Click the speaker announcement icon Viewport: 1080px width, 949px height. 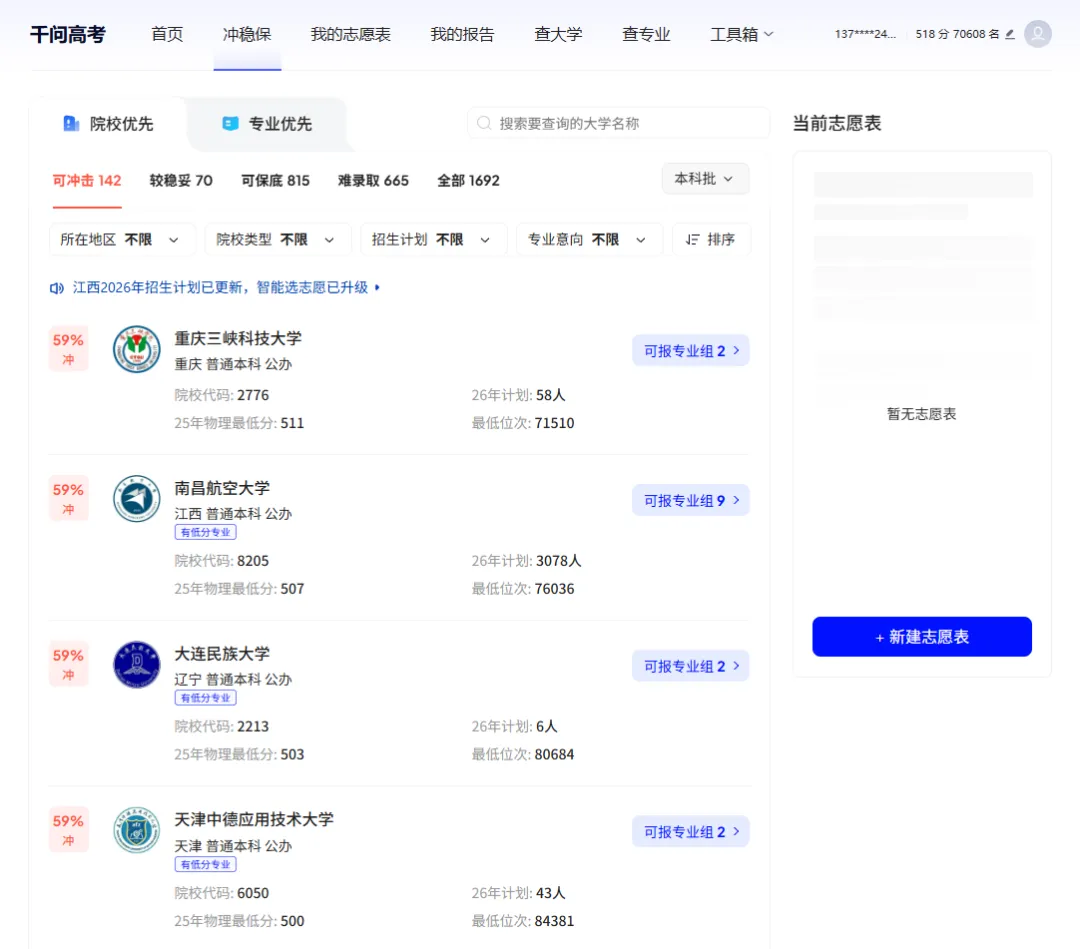56,288
